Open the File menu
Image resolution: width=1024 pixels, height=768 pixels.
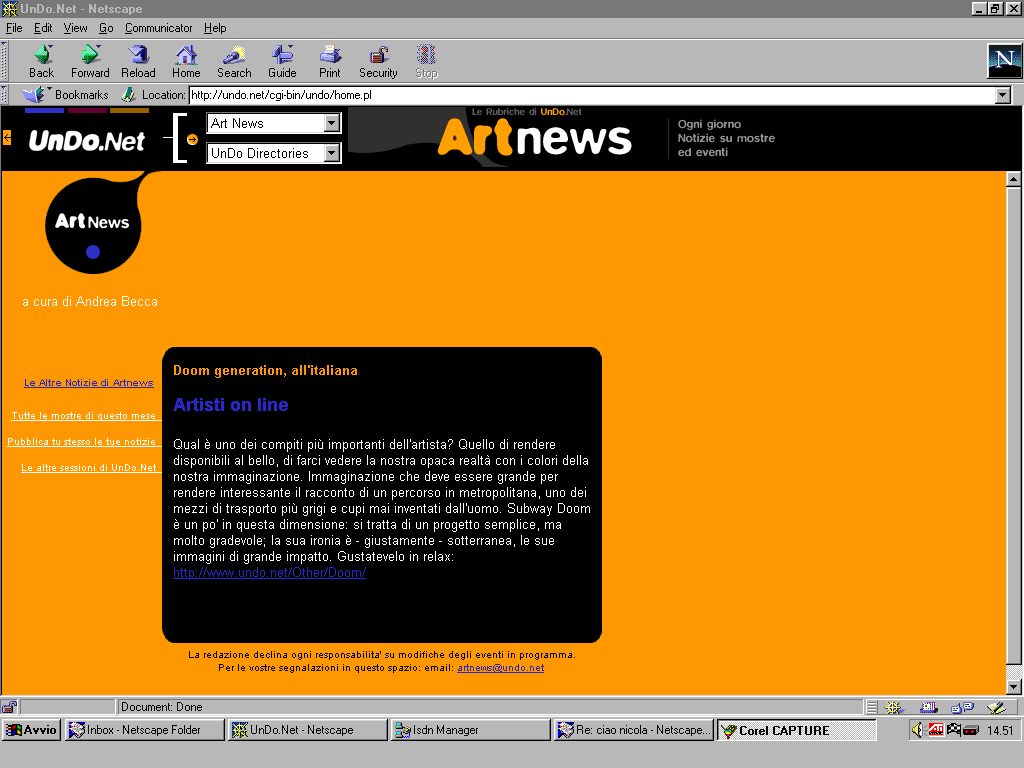point(14,28)
